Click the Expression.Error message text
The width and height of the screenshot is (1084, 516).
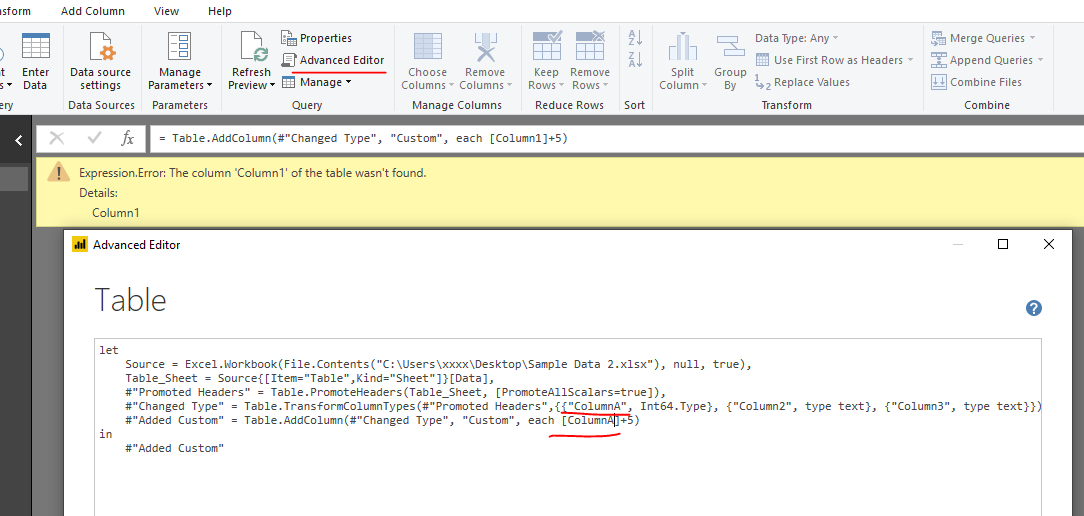253,173
